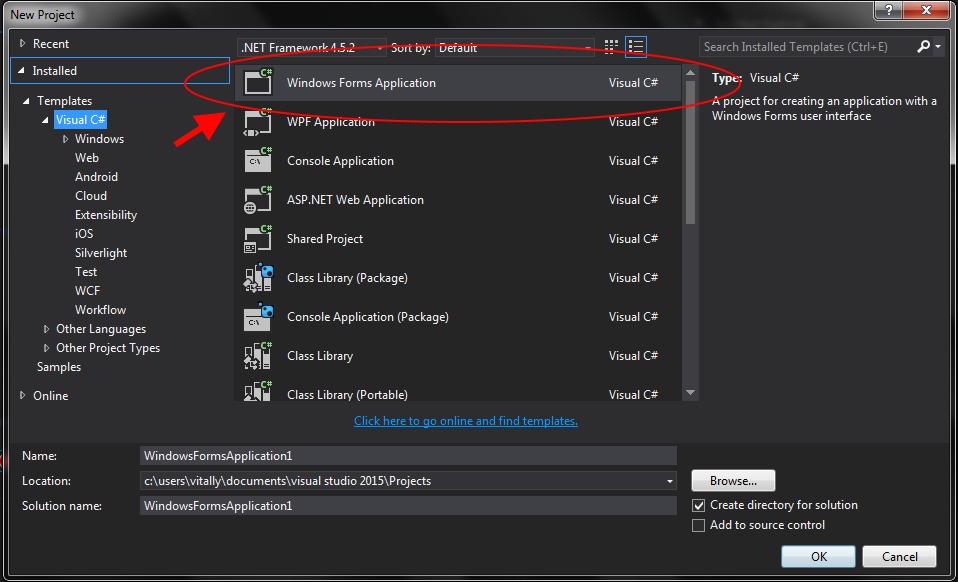Switch to small icons view
The height and width of the screenshot is (582, 958).
click(x=612, y=47)
